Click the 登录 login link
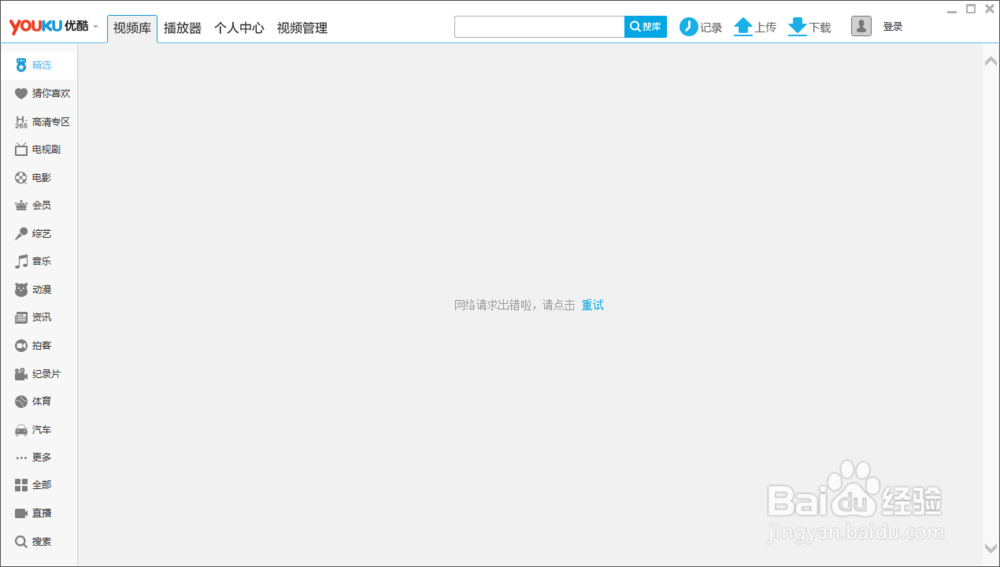The height and width of the screenshot is (567, 1000). 893,27
